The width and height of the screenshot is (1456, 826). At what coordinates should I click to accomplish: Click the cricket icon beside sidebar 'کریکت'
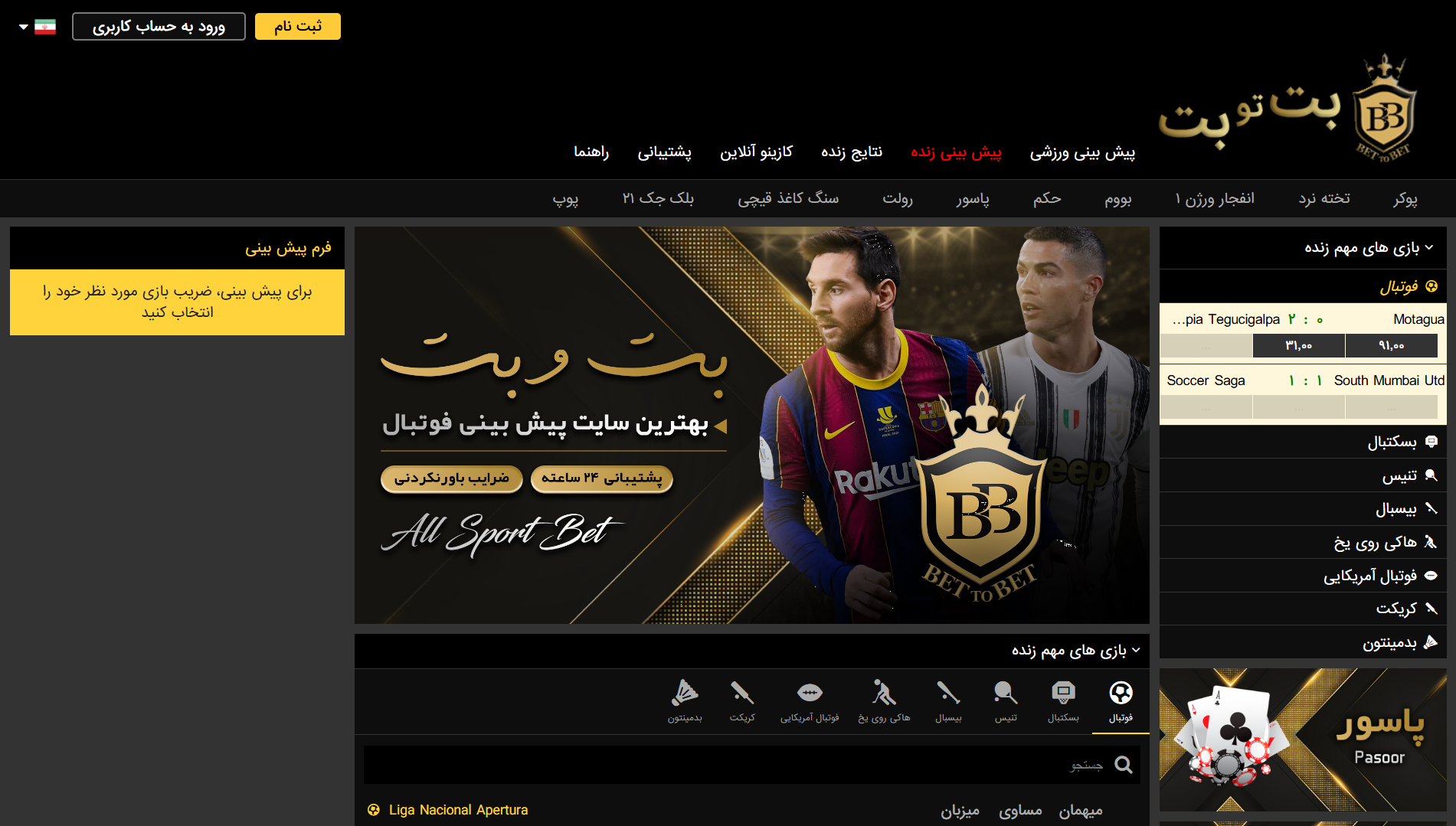(x=1431, y=609)
